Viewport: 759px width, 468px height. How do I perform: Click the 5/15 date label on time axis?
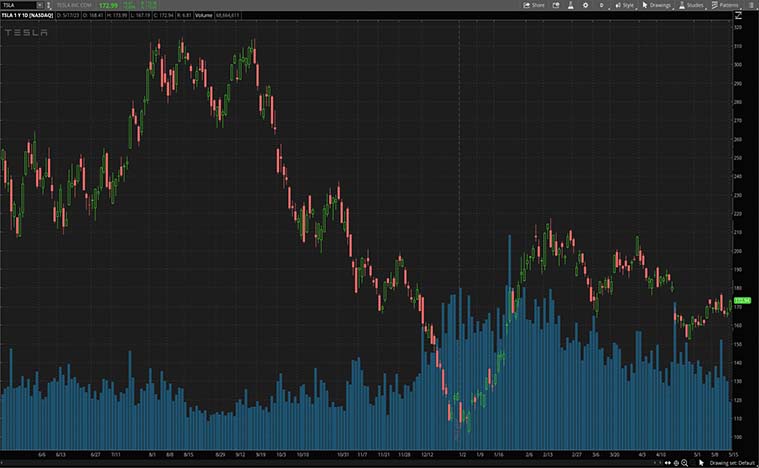(x=733, y=455)
